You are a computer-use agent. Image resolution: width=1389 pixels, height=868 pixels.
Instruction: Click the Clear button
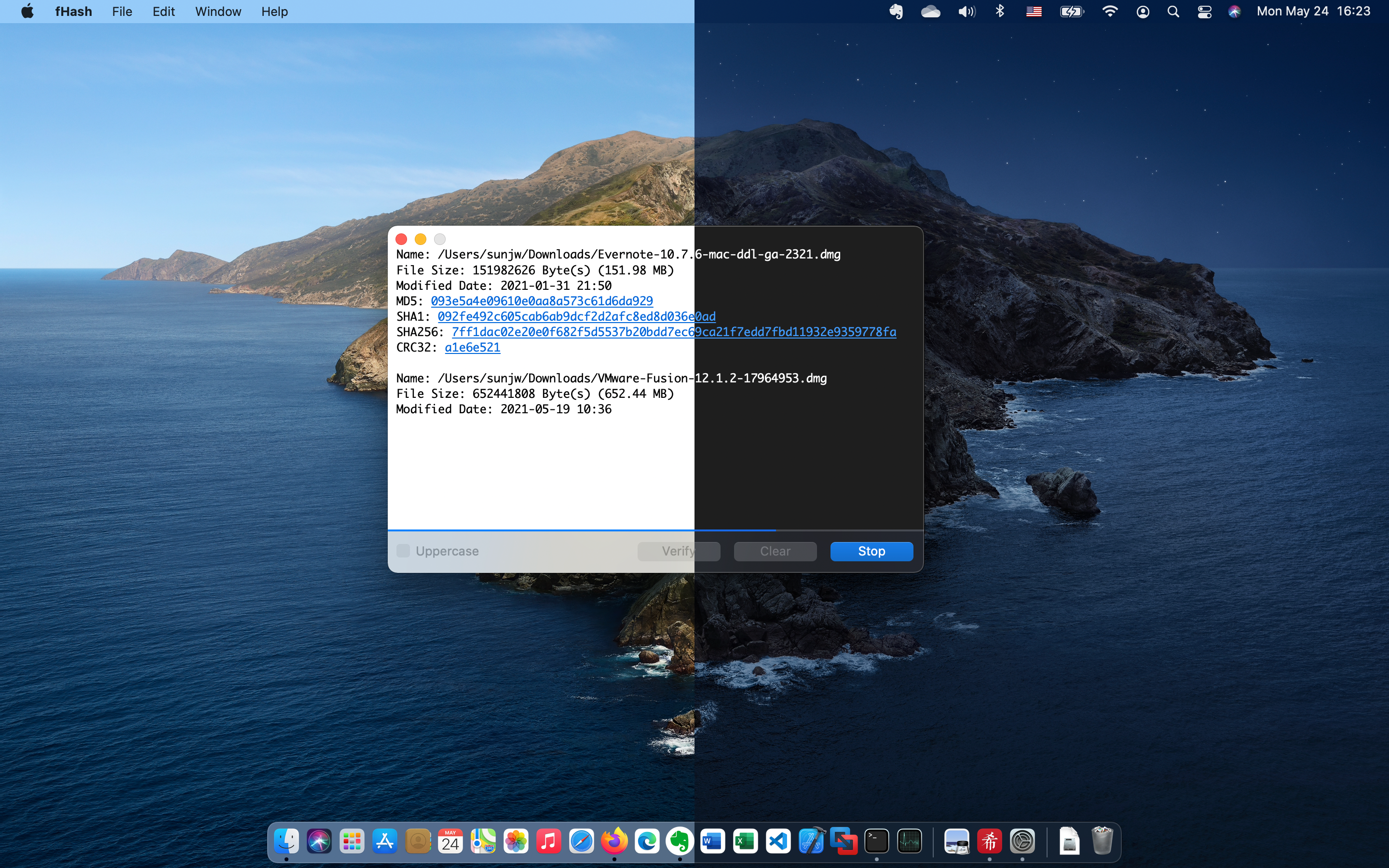pos(774,551)
